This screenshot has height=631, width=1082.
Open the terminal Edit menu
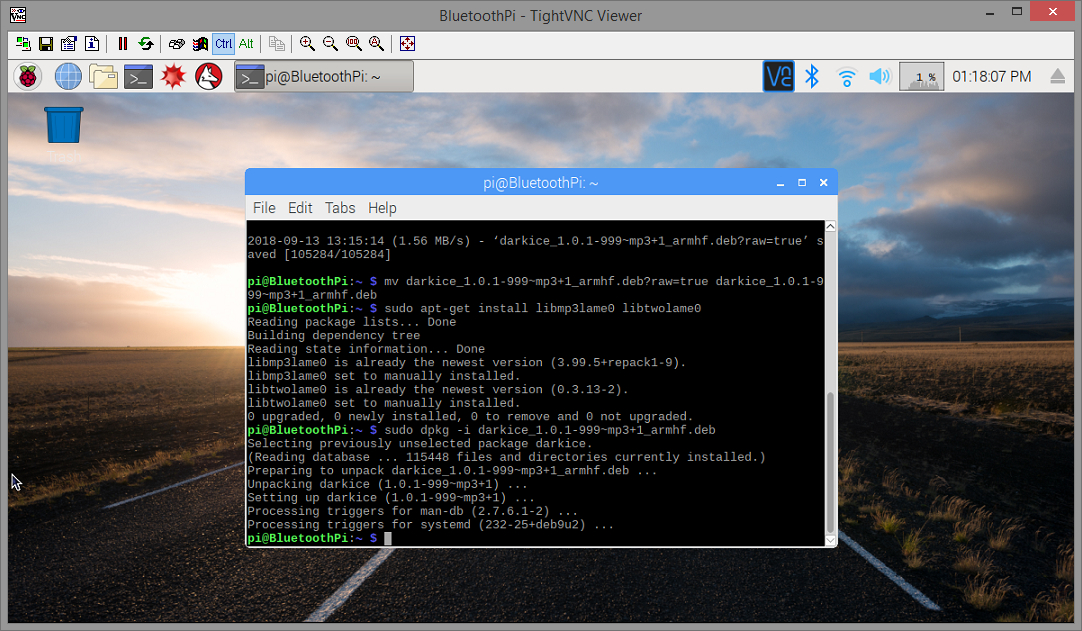[x=300, y=208]
